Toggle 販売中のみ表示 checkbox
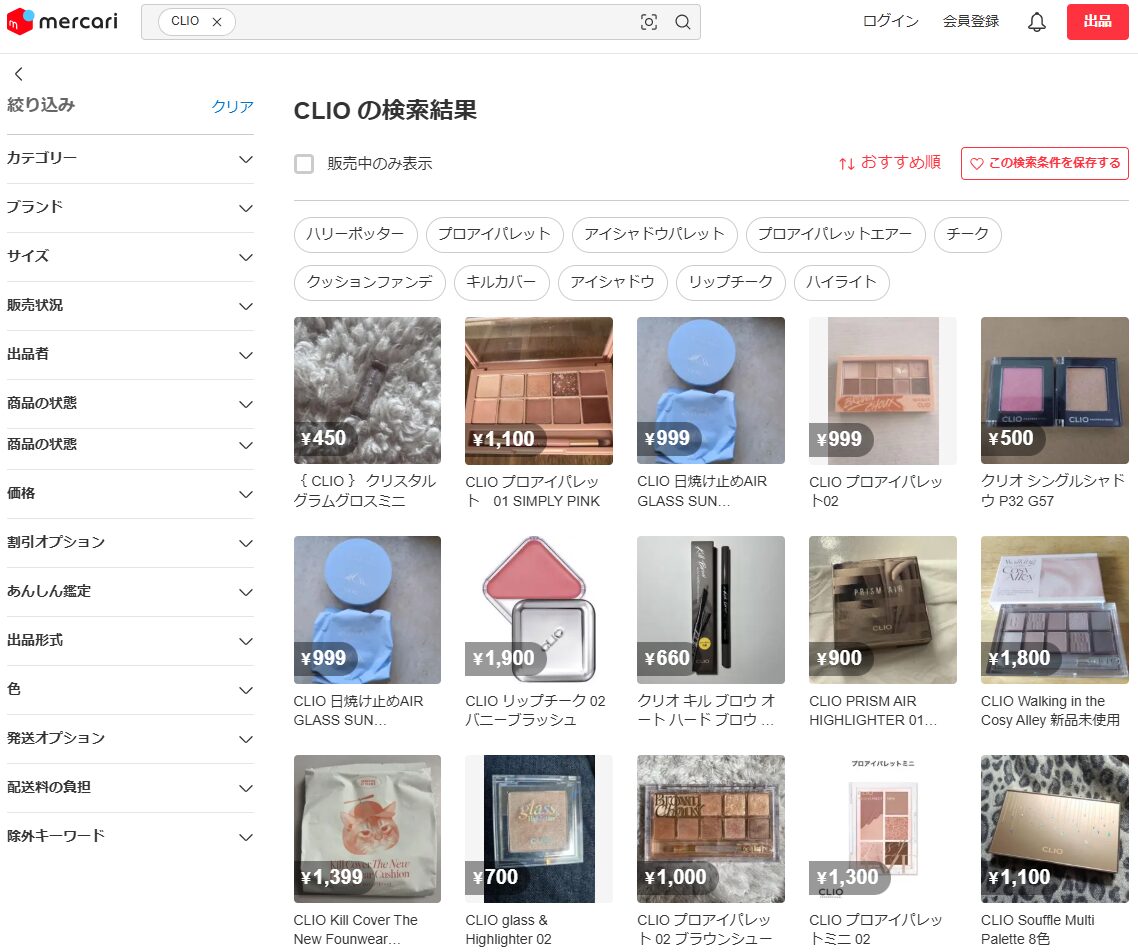This screenshot has height=952, width=1138. 304,164
